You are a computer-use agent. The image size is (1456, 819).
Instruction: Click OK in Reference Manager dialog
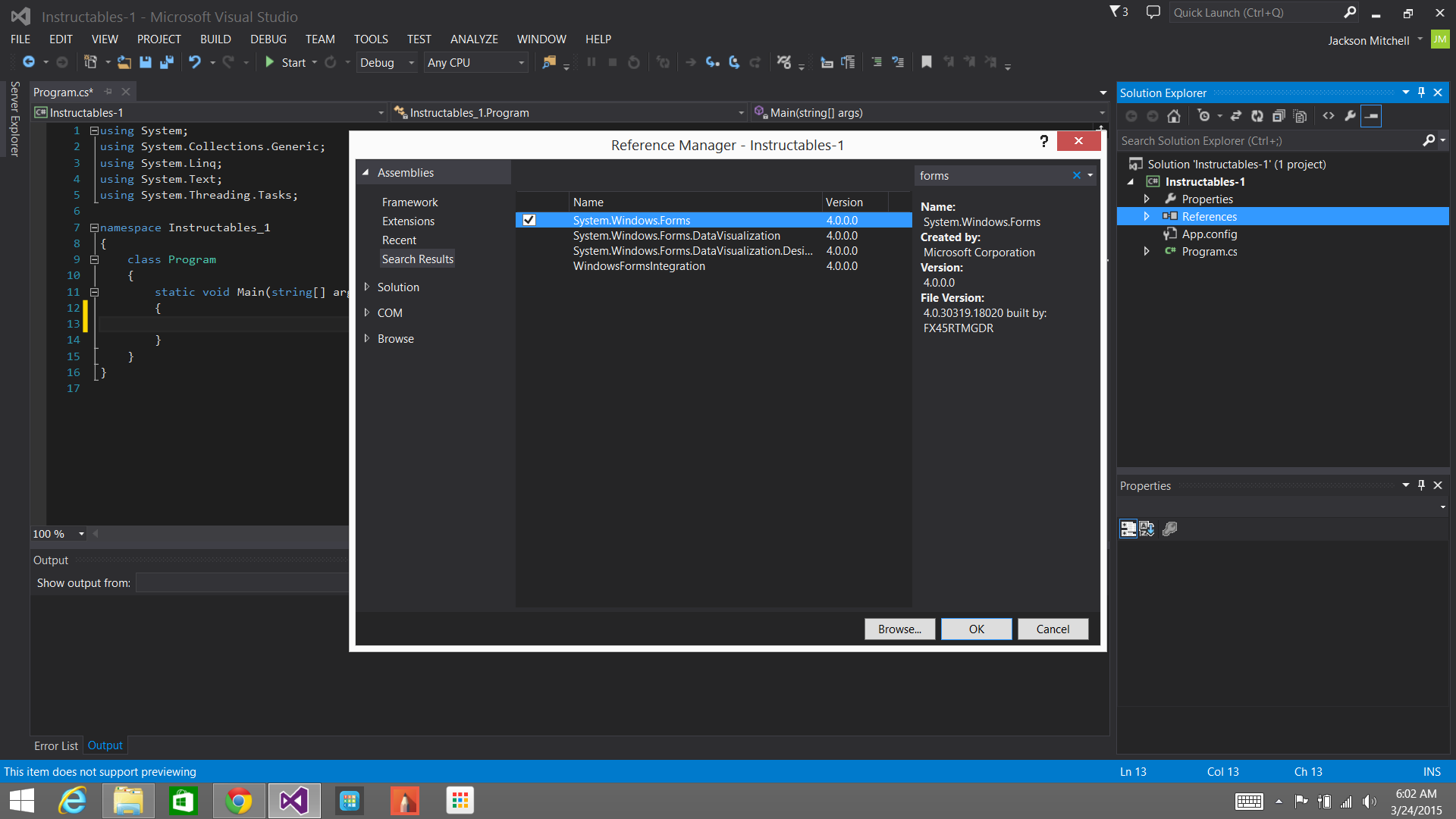pos(976,629)
